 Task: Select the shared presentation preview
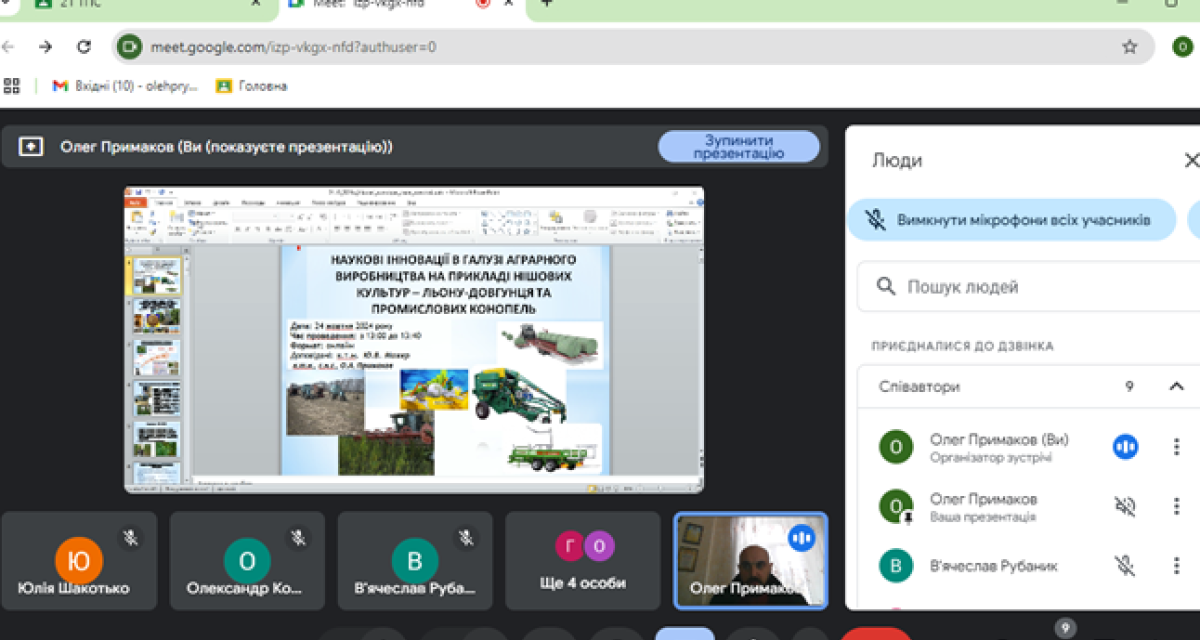coord(413,339)
